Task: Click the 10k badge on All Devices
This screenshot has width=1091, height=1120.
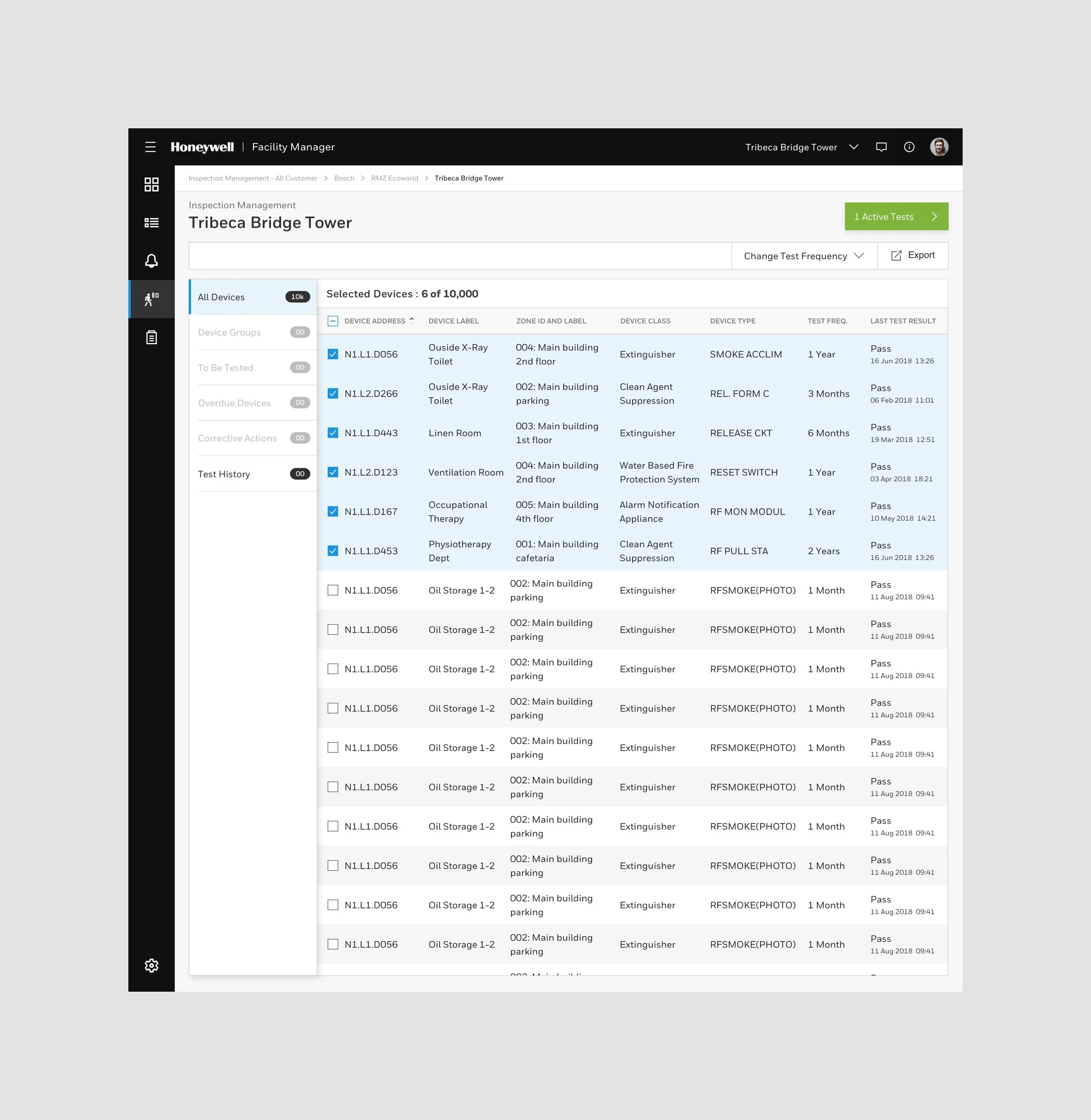Action: [x=298, y=297]
